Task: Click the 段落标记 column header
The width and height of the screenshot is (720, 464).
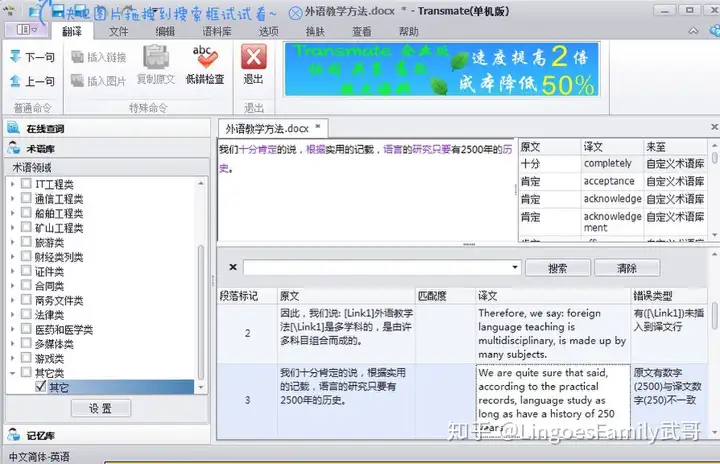Action: (x=248, y=296)
